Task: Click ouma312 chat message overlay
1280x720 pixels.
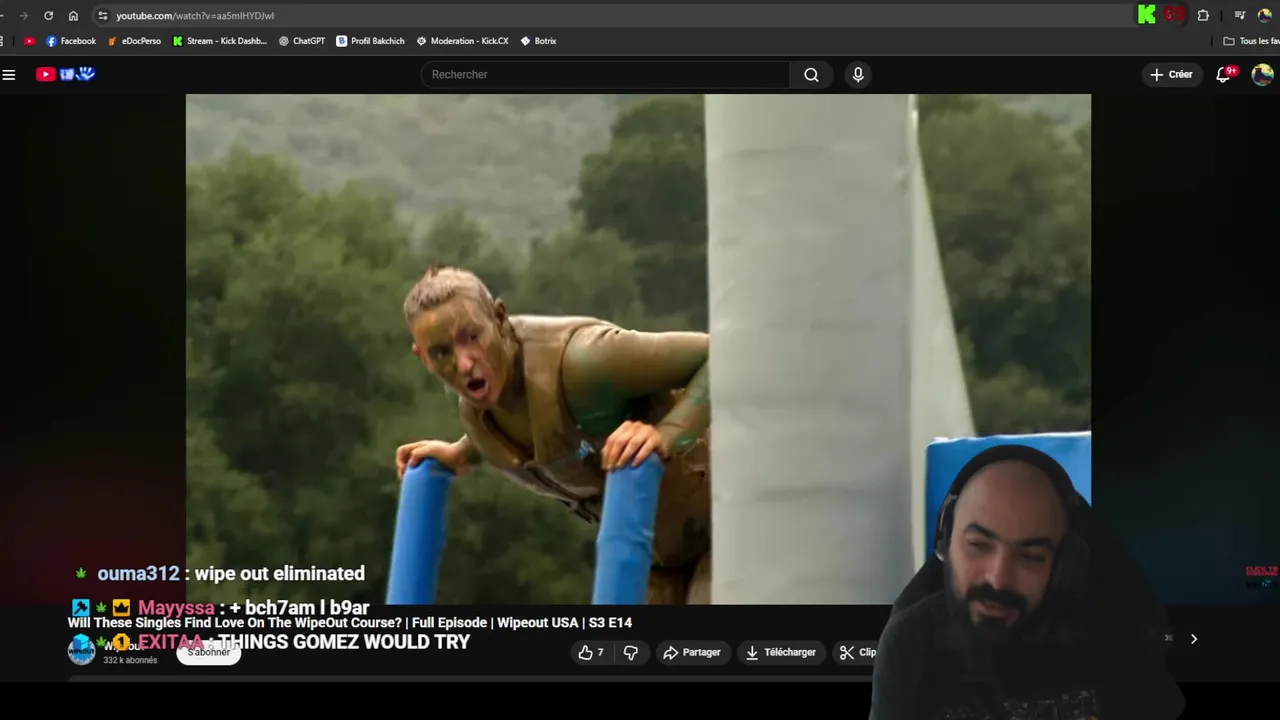Action: (220, 573)
